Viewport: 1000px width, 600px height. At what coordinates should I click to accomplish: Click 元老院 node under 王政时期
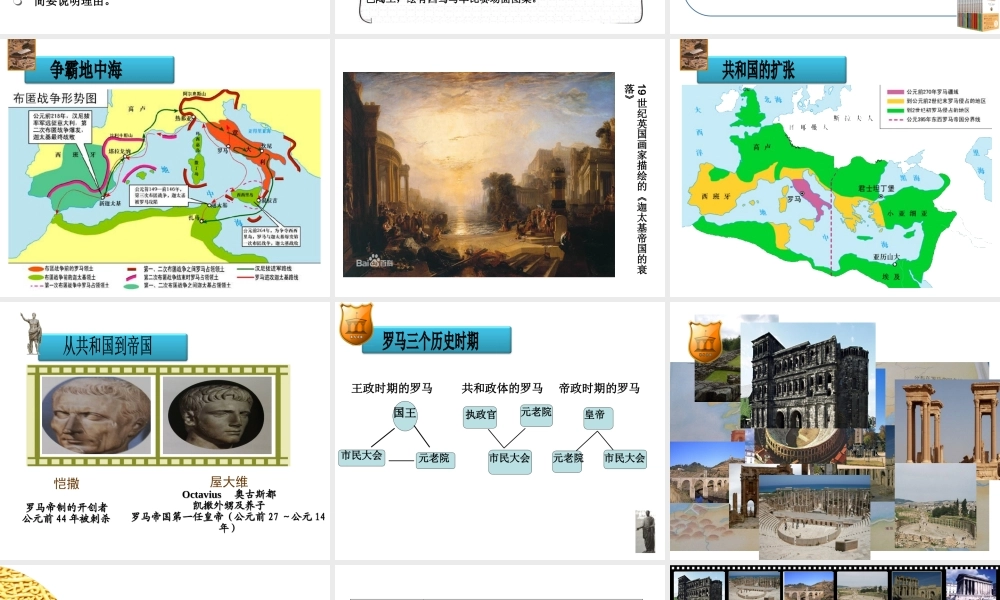coord(435,458)
